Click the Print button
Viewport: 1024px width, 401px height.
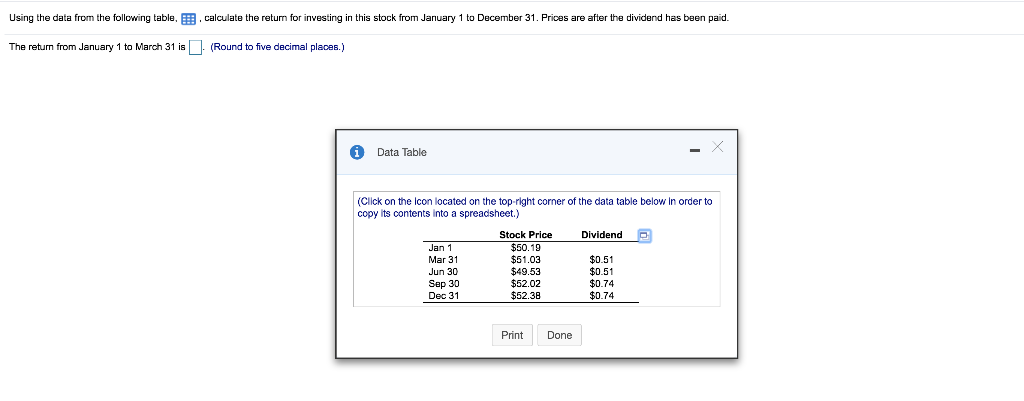tap(512, 335)
